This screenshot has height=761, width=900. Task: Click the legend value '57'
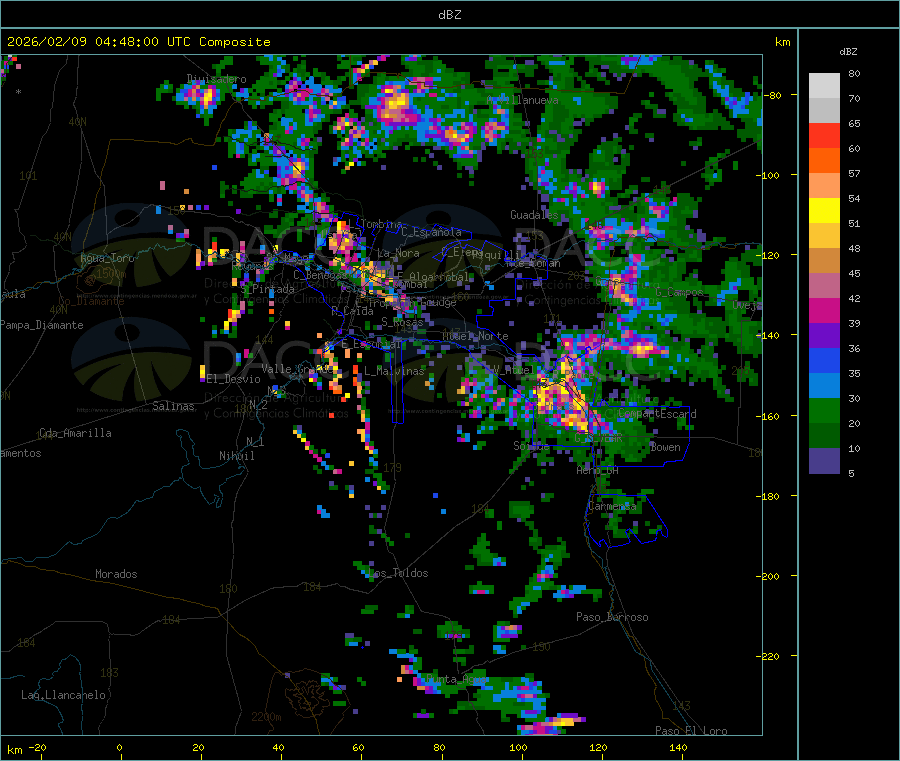coord(854,173)
